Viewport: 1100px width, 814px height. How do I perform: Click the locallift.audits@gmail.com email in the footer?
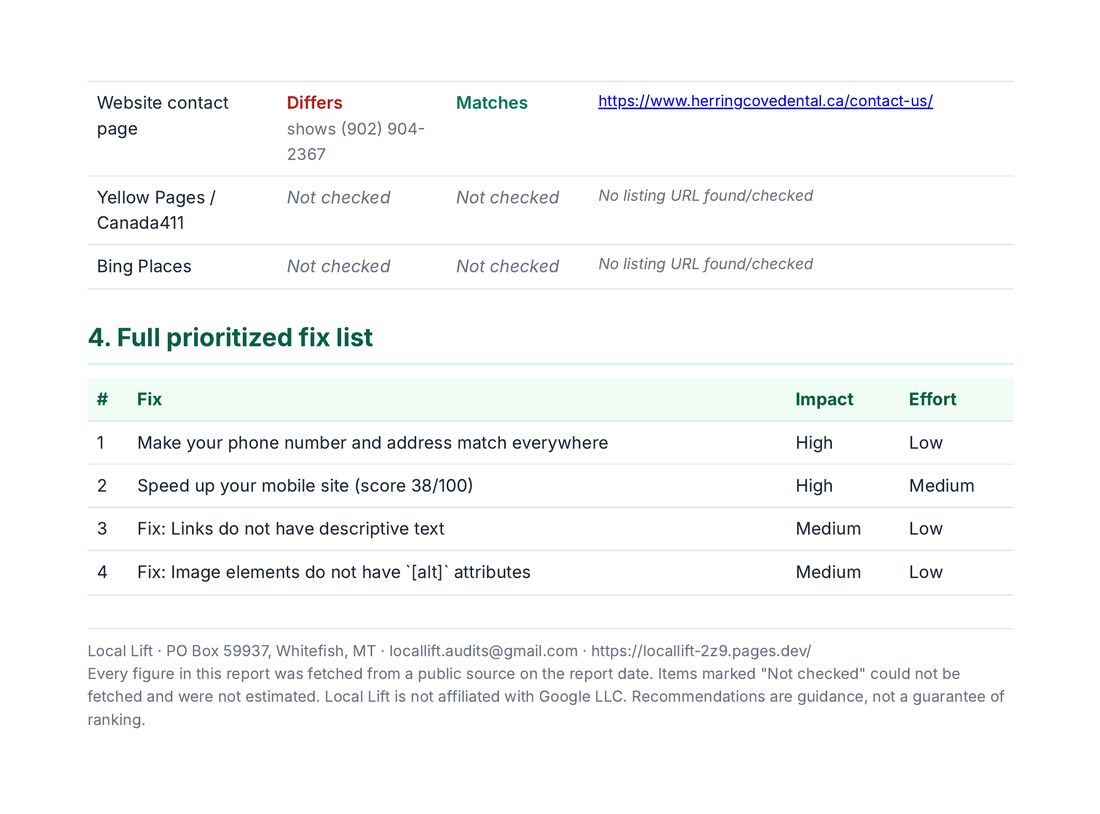tap(483, 651)
